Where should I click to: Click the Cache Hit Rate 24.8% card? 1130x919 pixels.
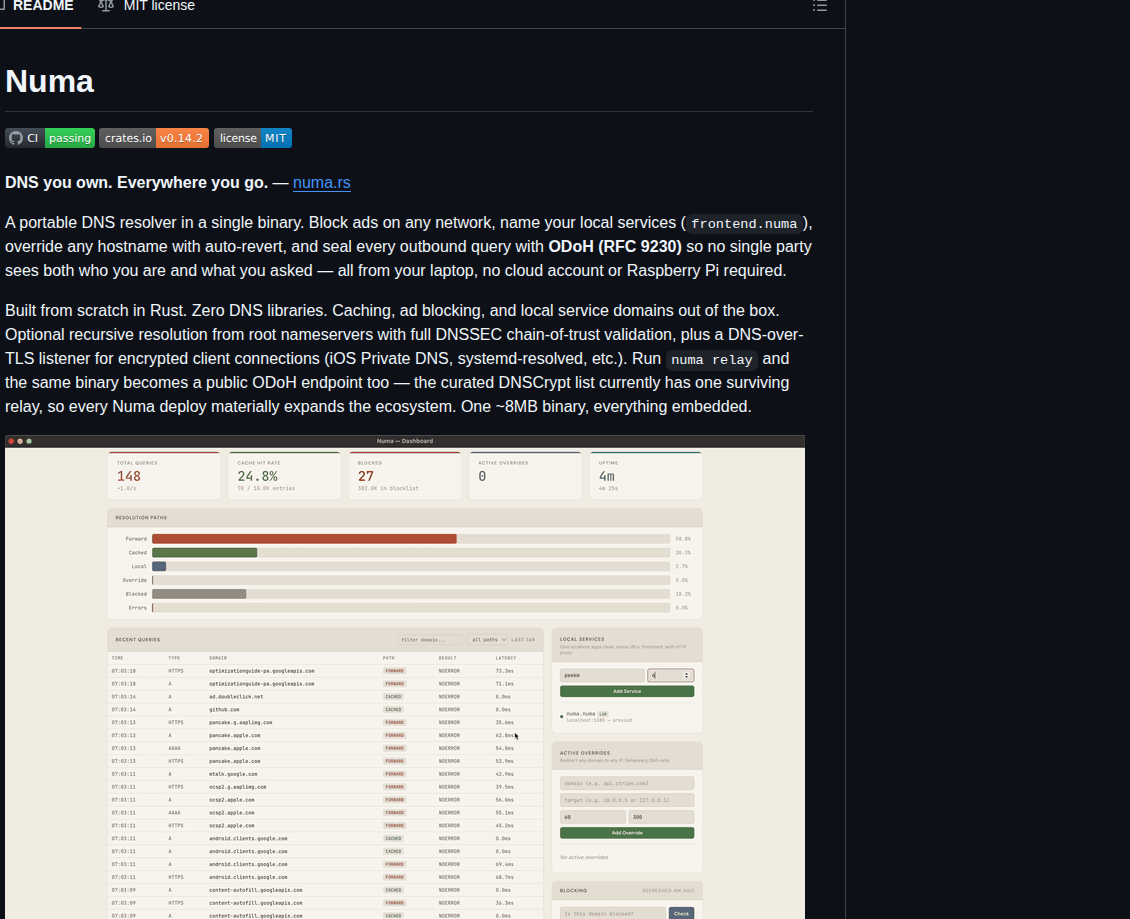[x=284, y=476]
